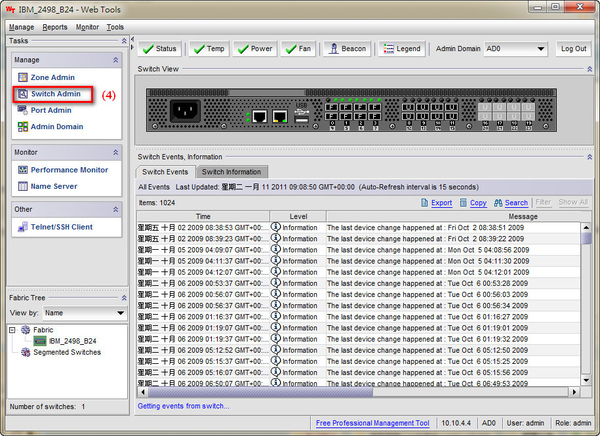
Task: Click the Switch Admin magnifier icon
Action: (23, 94)
